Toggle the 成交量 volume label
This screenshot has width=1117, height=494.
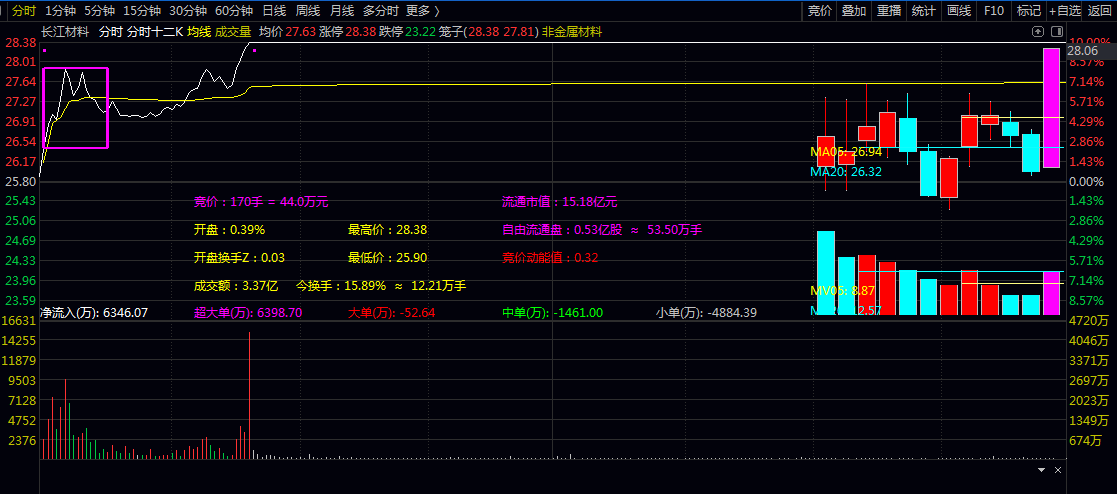click(x=233, y=31)
